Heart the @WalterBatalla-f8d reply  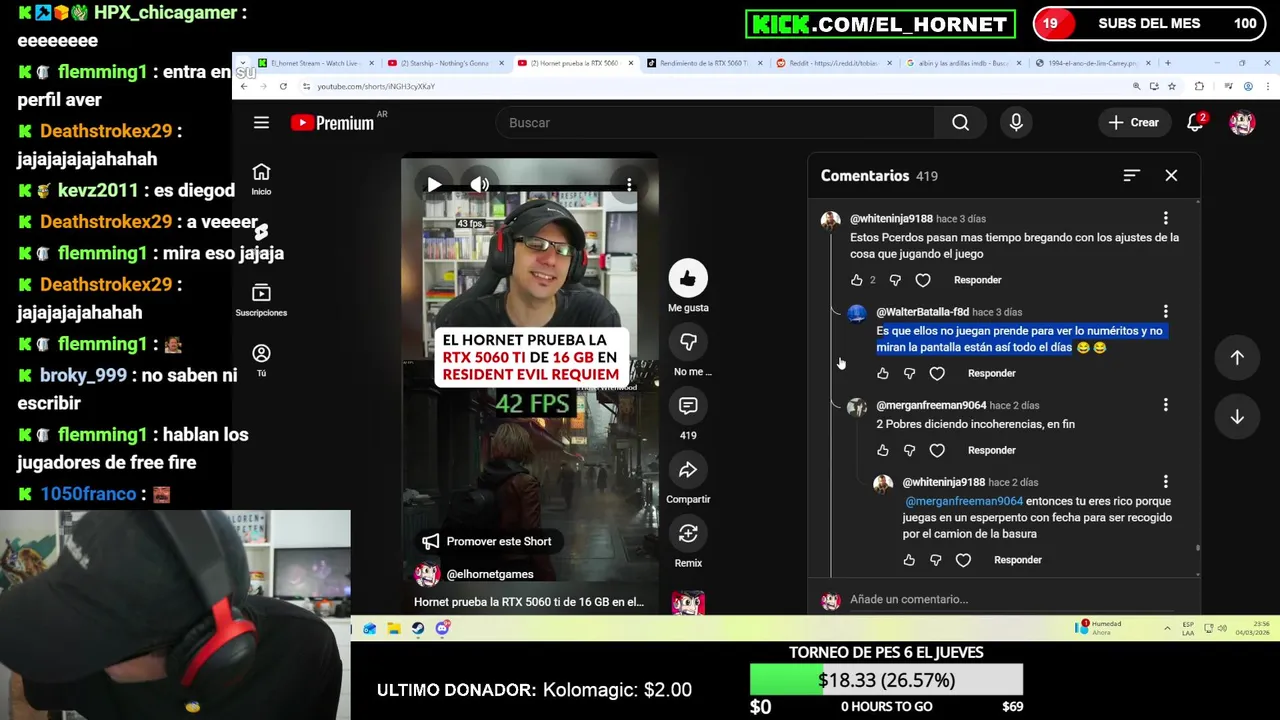(937, 373)
